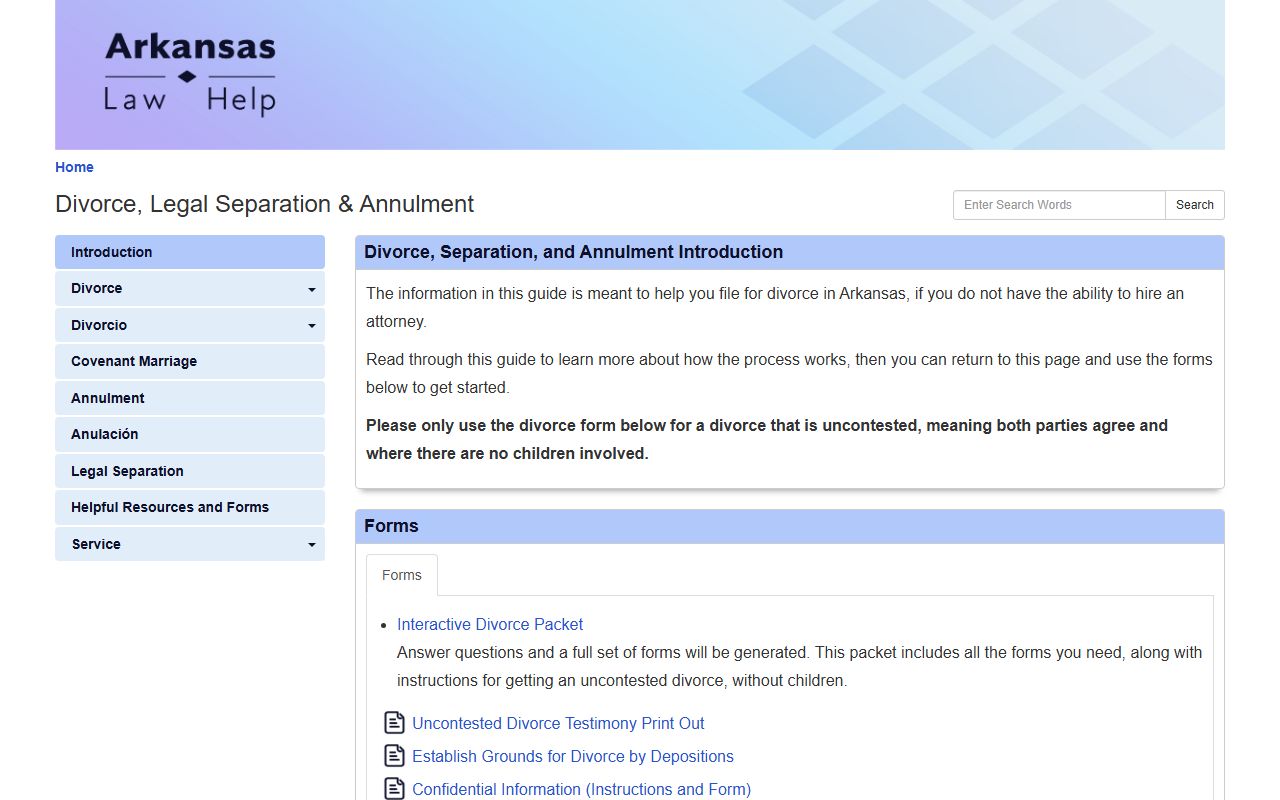Select the Introduction sidebar item
This screenshot has width=1280, height=800.
[190, 252]
